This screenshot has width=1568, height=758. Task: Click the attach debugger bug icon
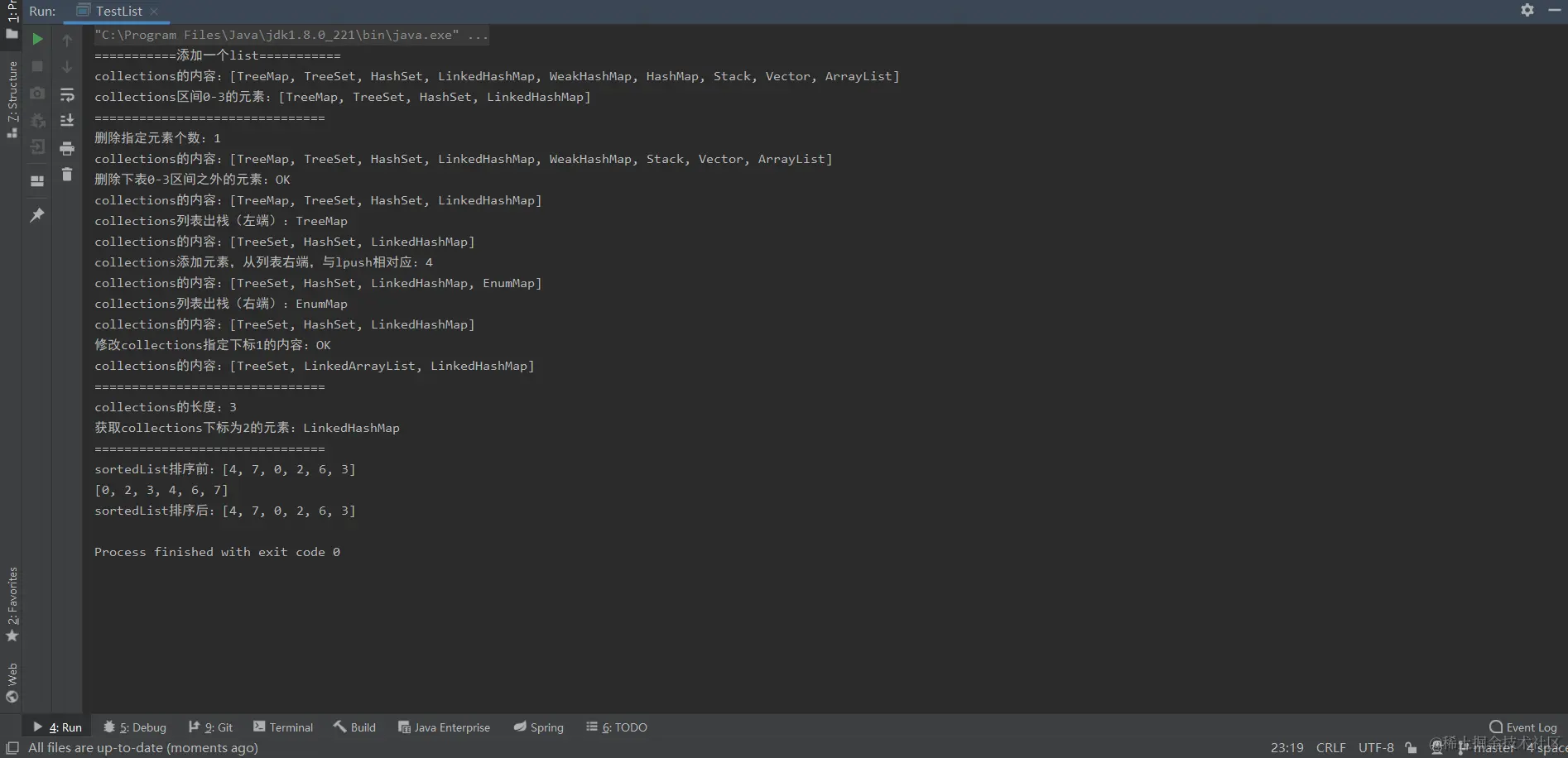37,121
